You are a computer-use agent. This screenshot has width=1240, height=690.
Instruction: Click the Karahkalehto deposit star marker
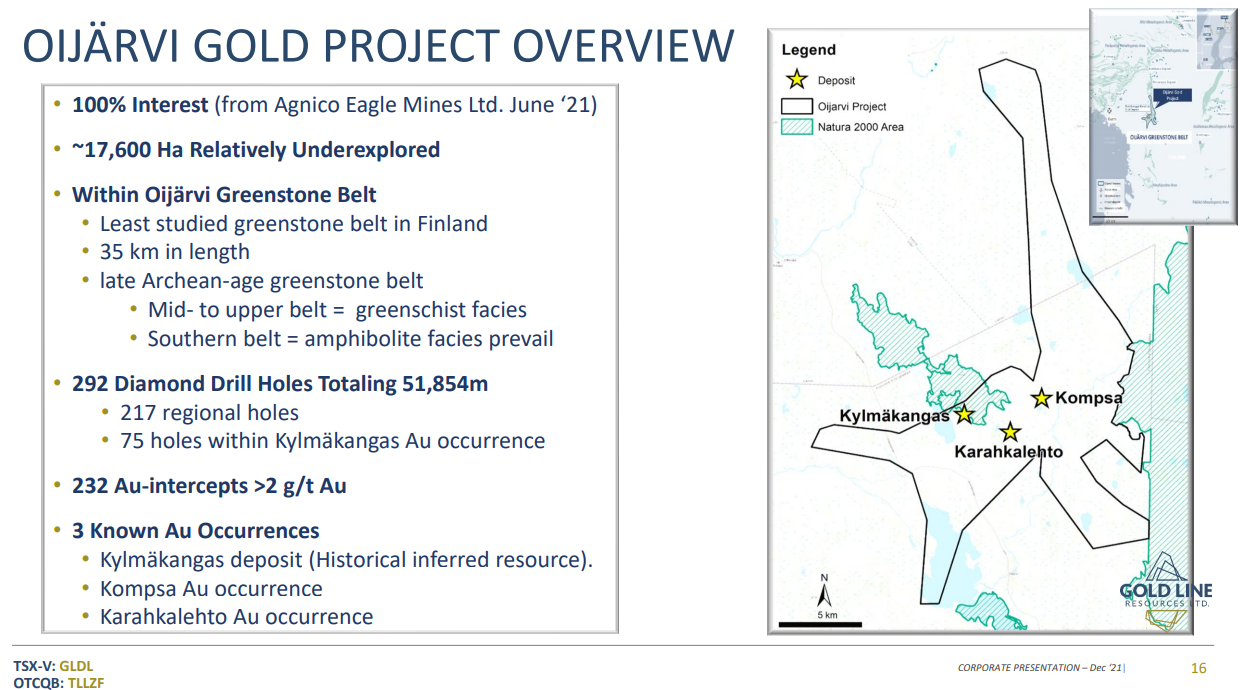coord(1010,432)
